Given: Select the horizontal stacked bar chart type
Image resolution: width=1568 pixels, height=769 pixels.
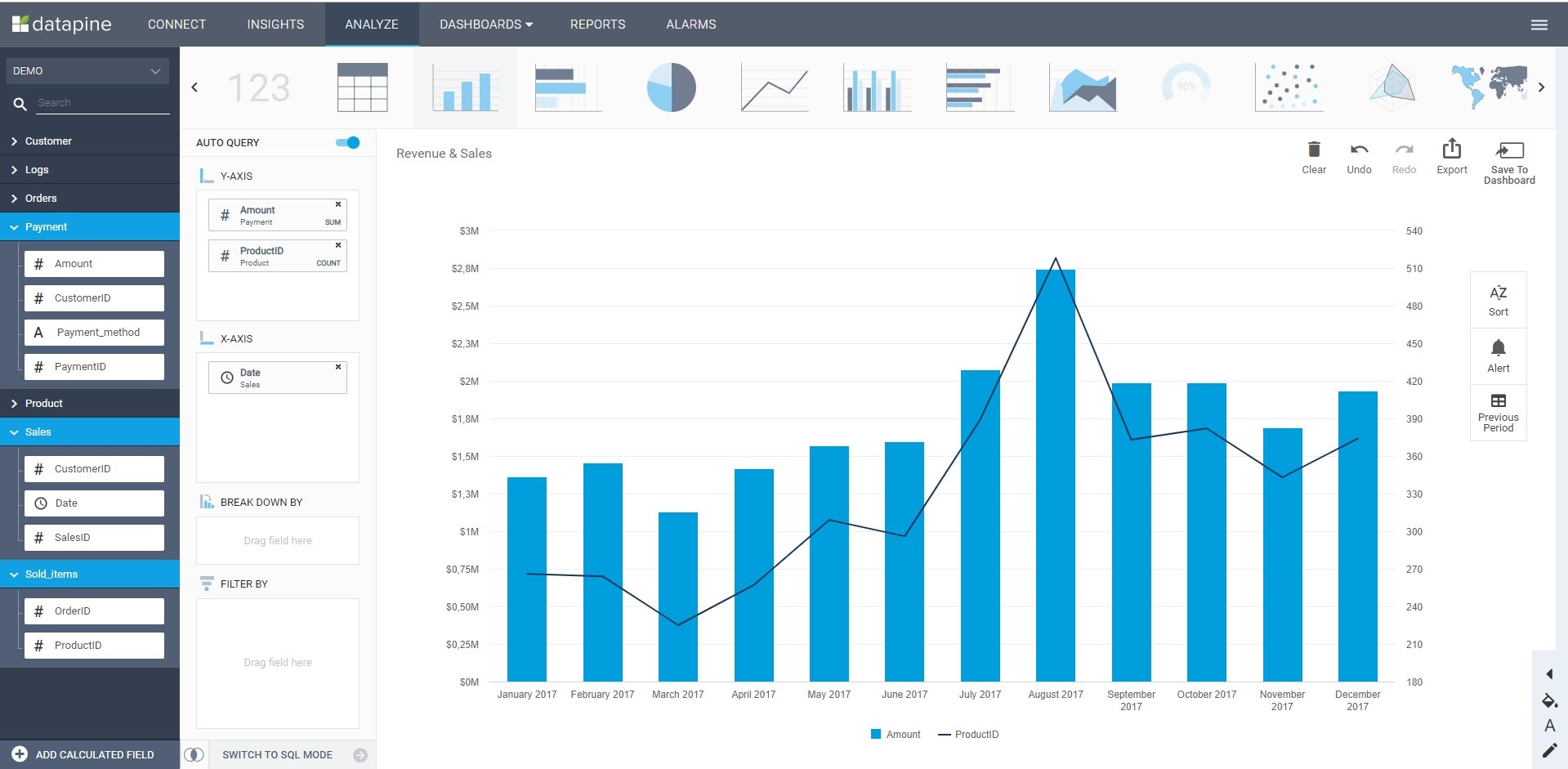Looking at the screenshot, I should [x=980, y=87].
